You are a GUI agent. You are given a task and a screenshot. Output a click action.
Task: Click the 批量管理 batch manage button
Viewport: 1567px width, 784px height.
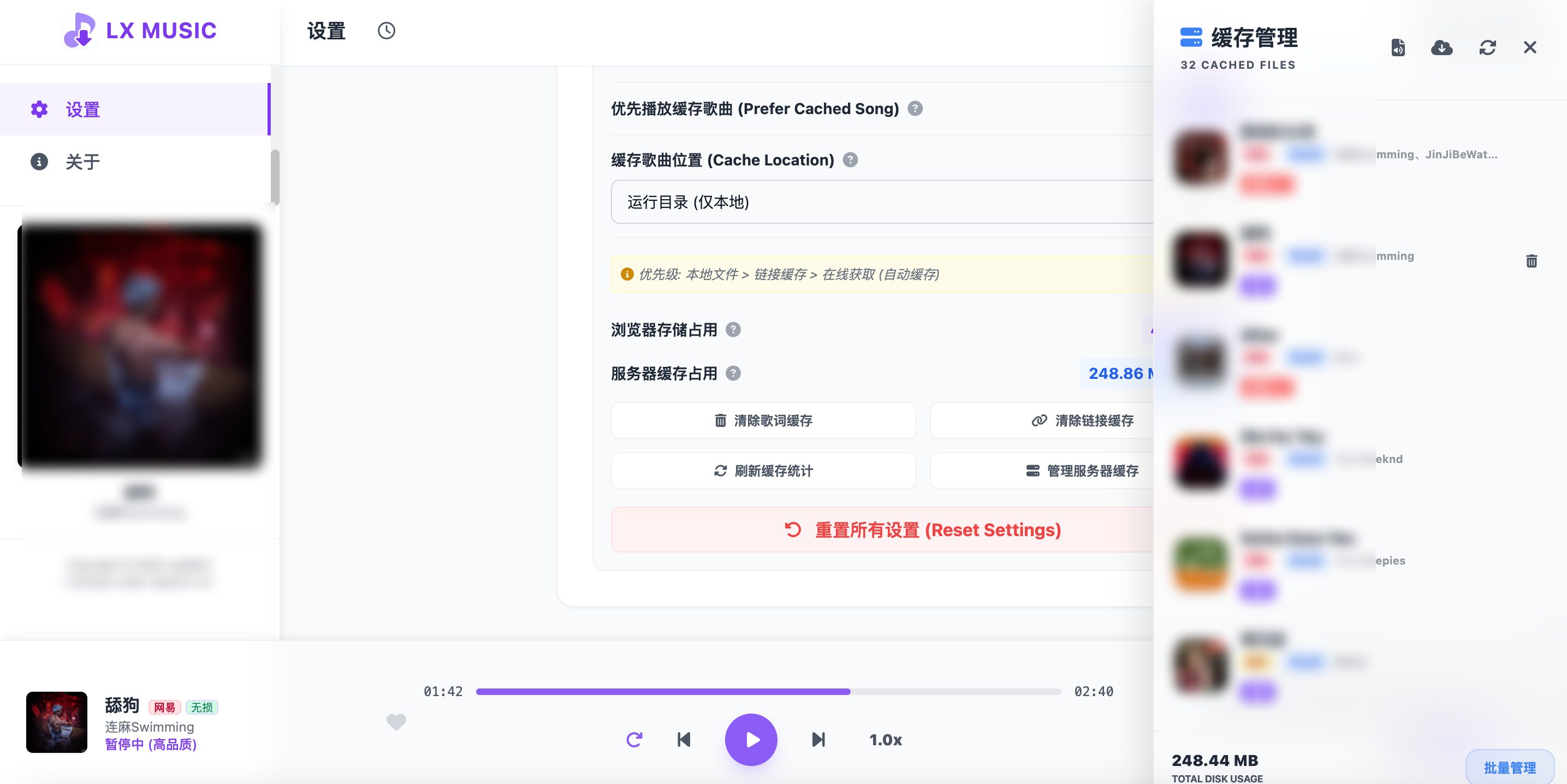(1509, 767)
